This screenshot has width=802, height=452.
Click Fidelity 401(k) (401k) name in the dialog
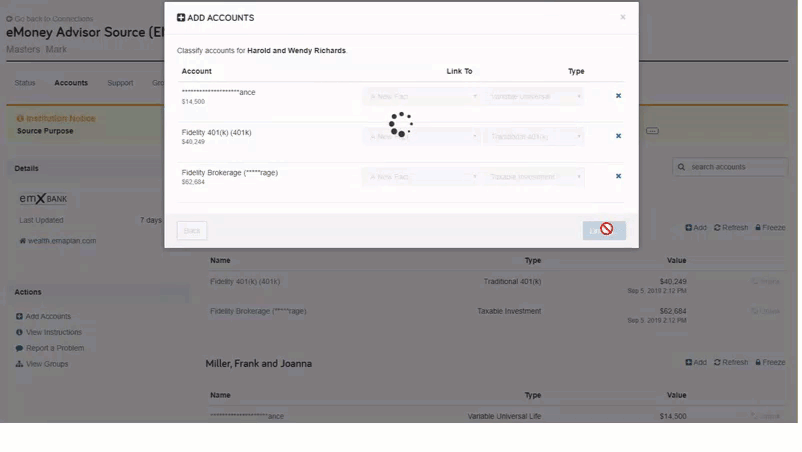[x=216, y=132]
